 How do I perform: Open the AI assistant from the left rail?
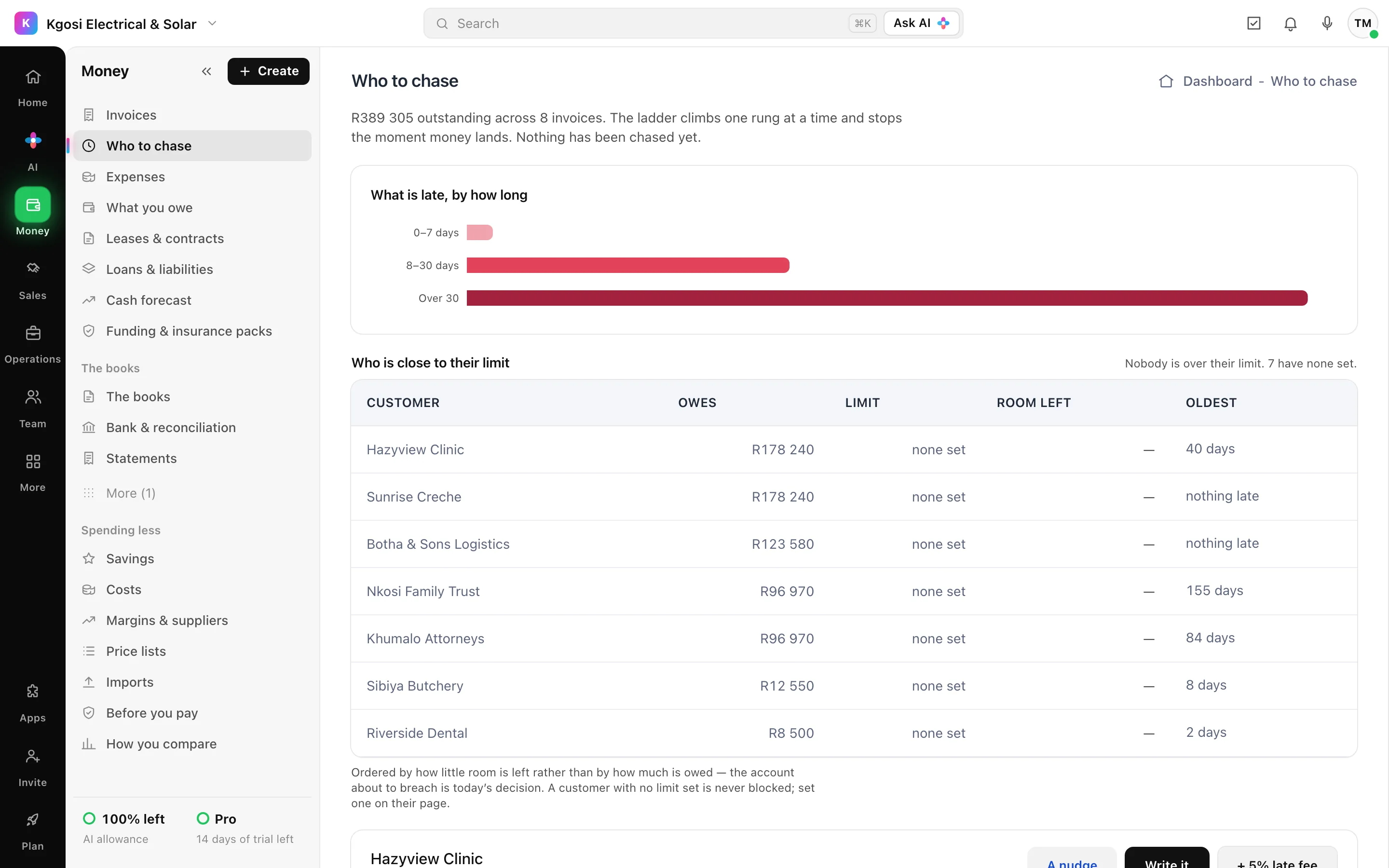[x=33, y=151]
